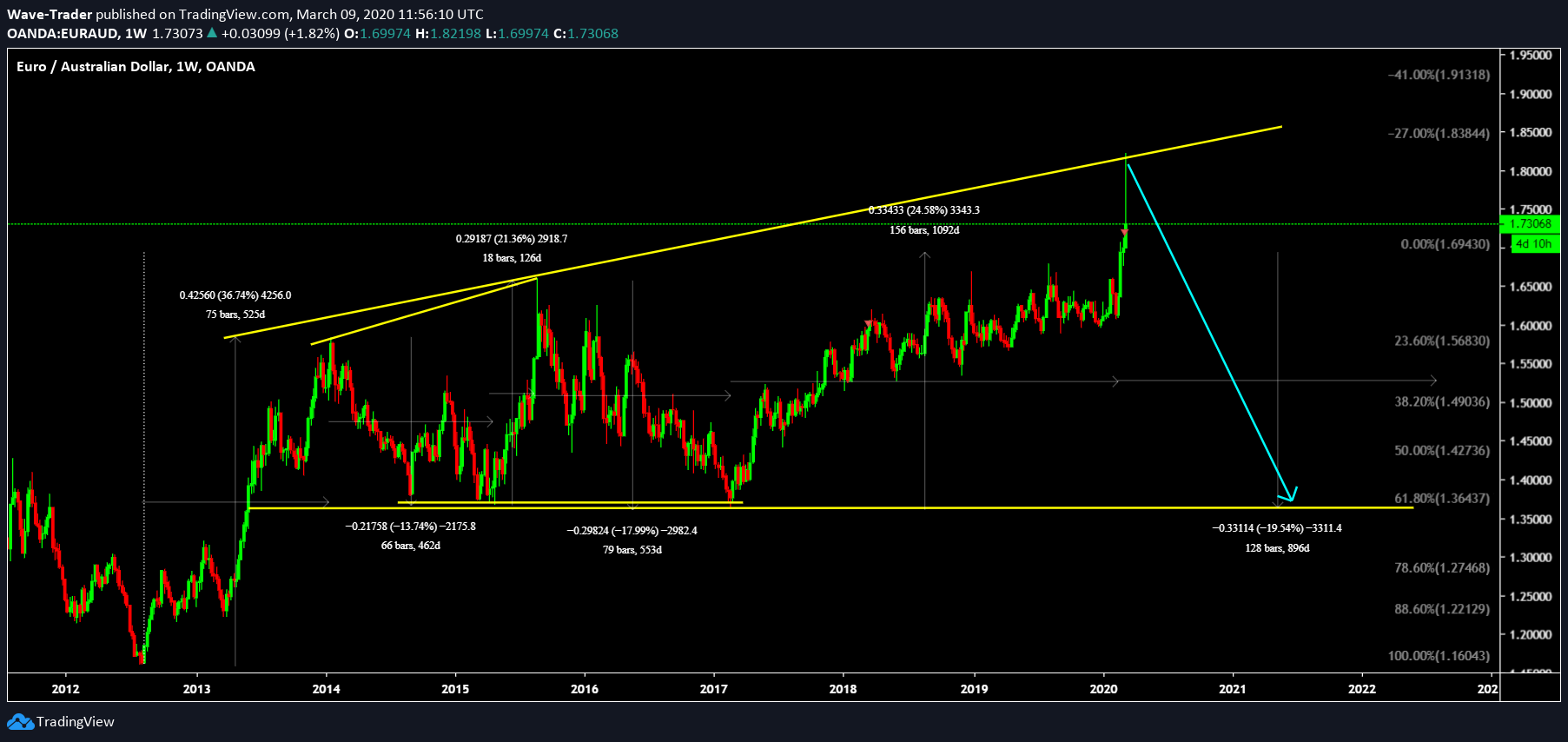1568x742 pixels.
Task: Select the 38.20%(1.49036) Fibonacci level
Action: point(1442,401)
